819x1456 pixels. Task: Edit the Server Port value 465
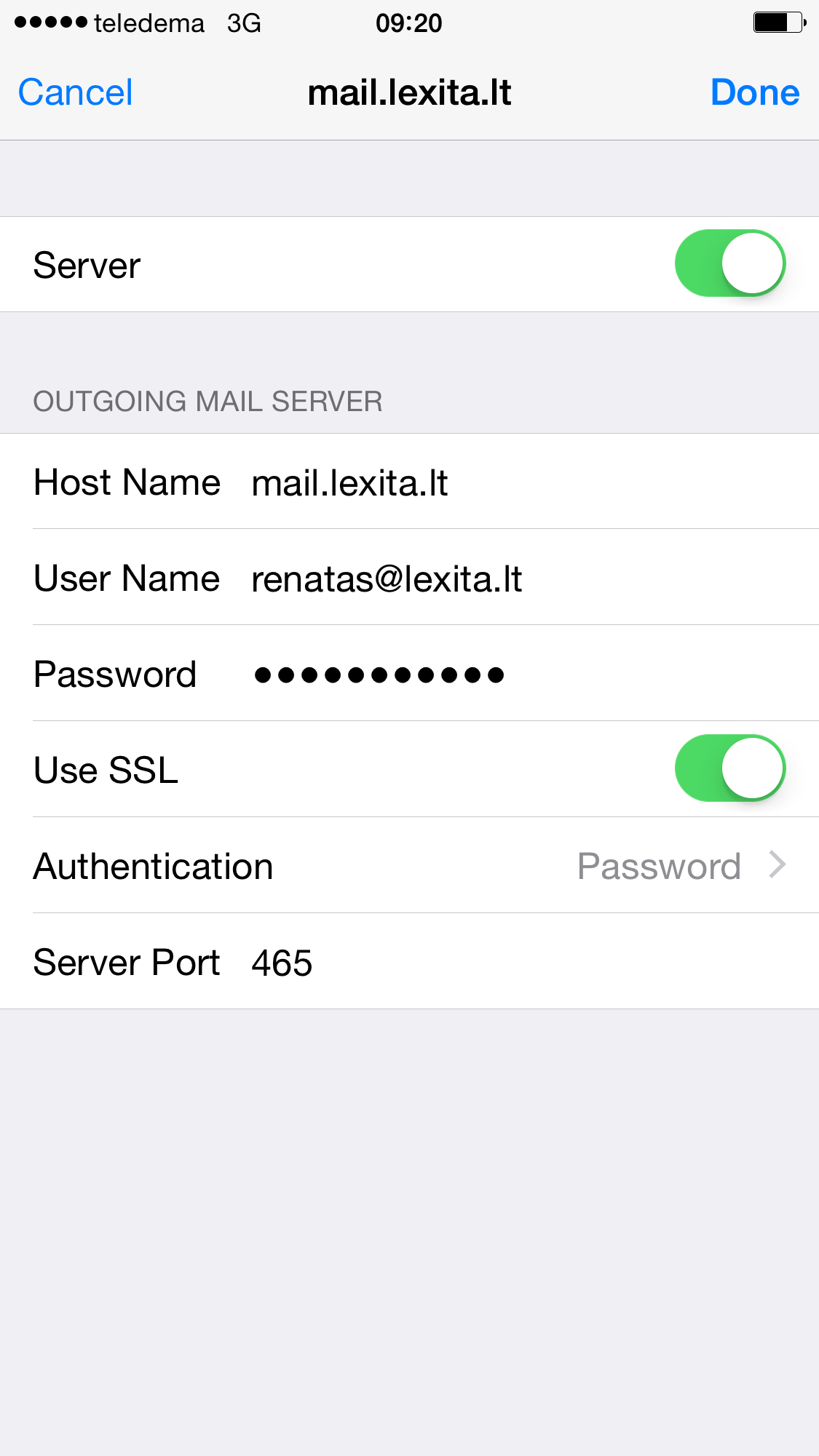[282, 963]
